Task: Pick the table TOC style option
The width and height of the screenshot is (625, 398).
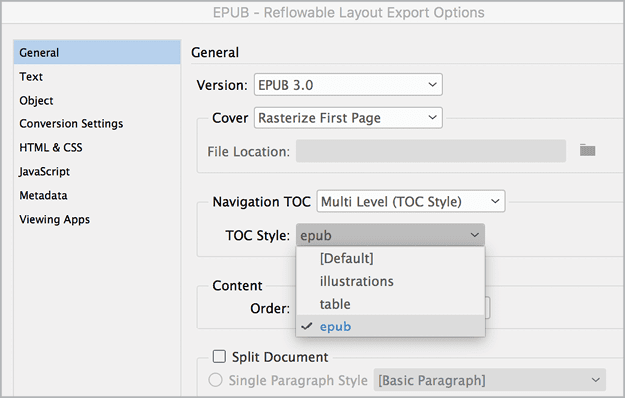Action: tap(390, 304)
